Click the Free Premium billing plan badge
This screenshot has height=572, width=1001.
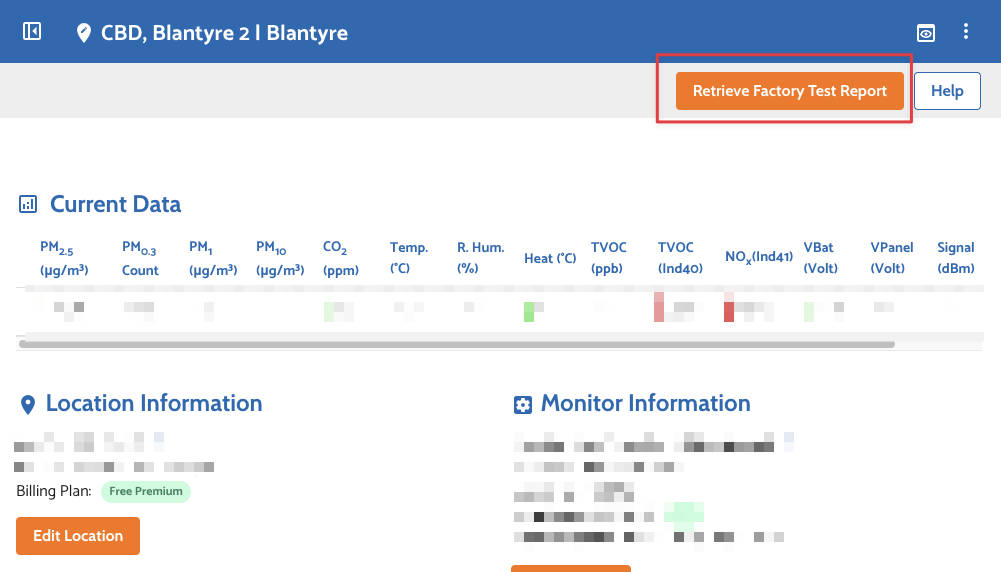145,491
